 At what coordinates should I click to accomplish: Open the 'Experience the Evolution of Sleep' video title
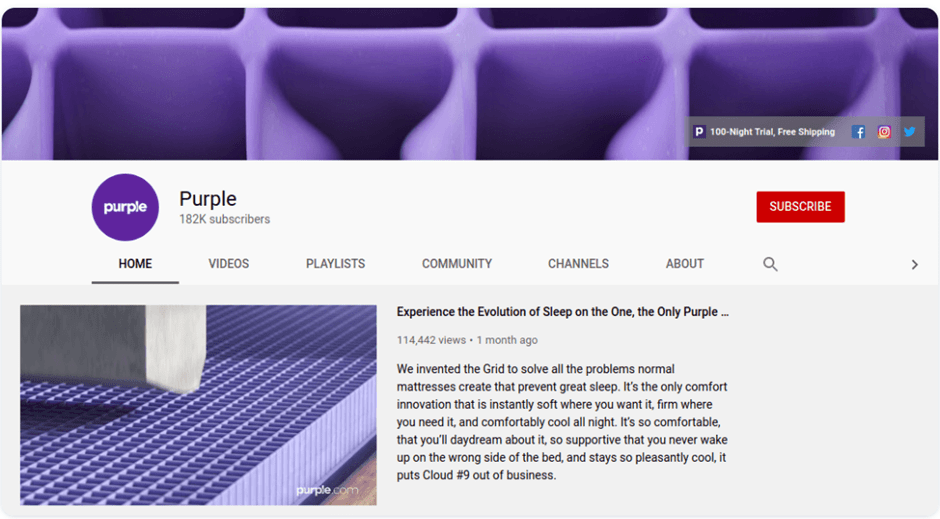point(562,312)
